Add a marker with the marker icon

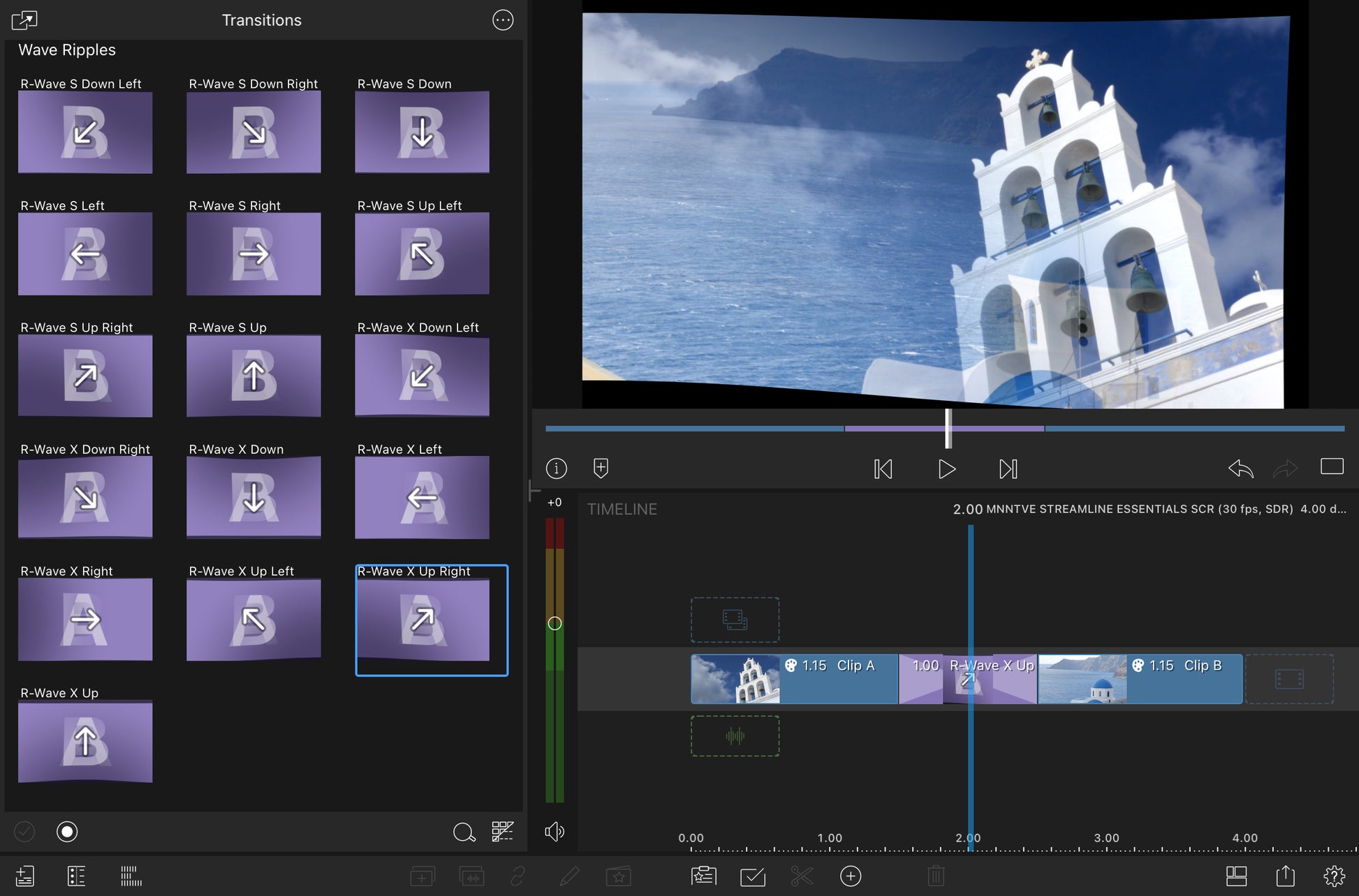601,468
